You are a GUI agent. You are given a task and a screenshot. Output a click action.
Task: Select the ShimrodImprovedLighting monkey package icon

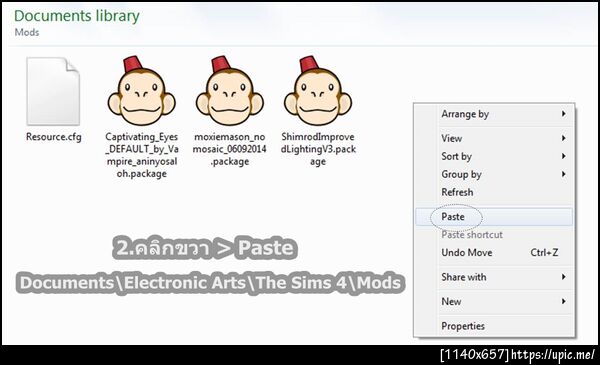point(318,91)
